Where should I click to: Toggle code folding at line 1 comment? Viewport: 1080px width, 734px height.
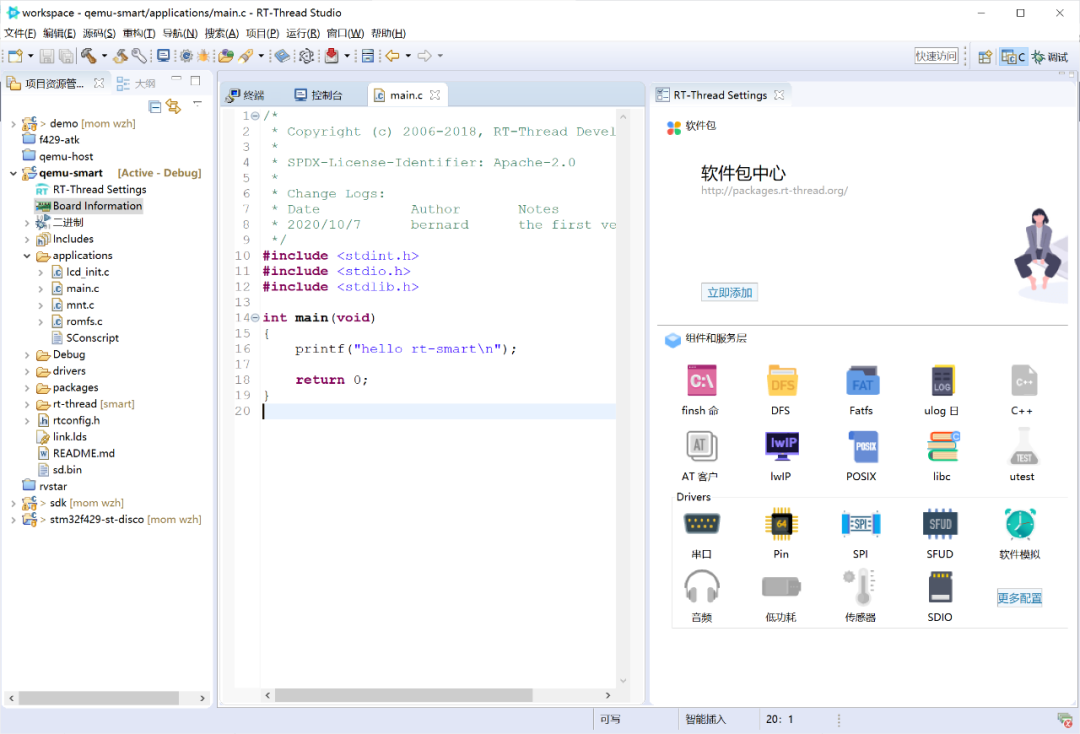coord(256,116)
